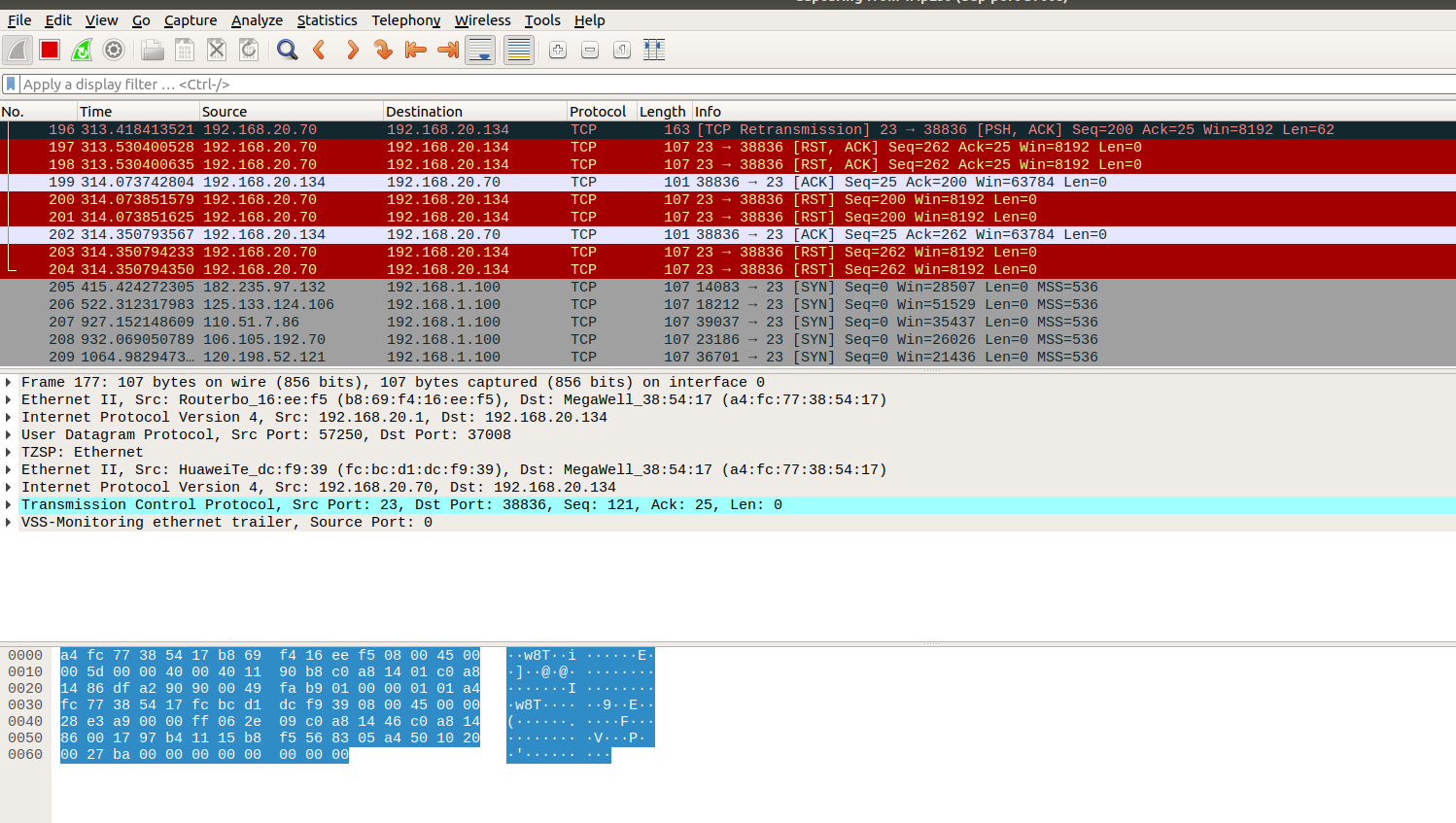Click into the display filter field
The image size is (1456, 823).
(680, 85)
